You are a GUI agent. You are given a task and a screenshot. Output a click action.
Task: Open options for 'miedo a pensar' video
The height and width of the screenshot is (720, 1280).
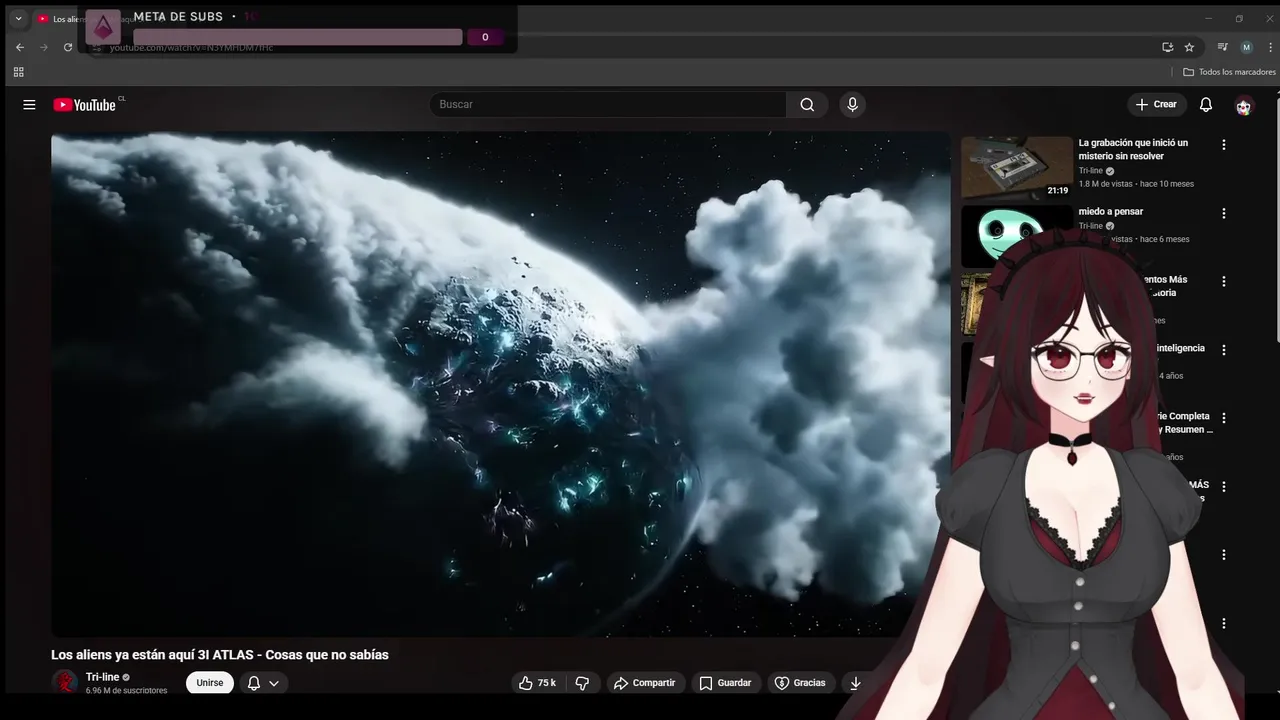pos(1223,213)
